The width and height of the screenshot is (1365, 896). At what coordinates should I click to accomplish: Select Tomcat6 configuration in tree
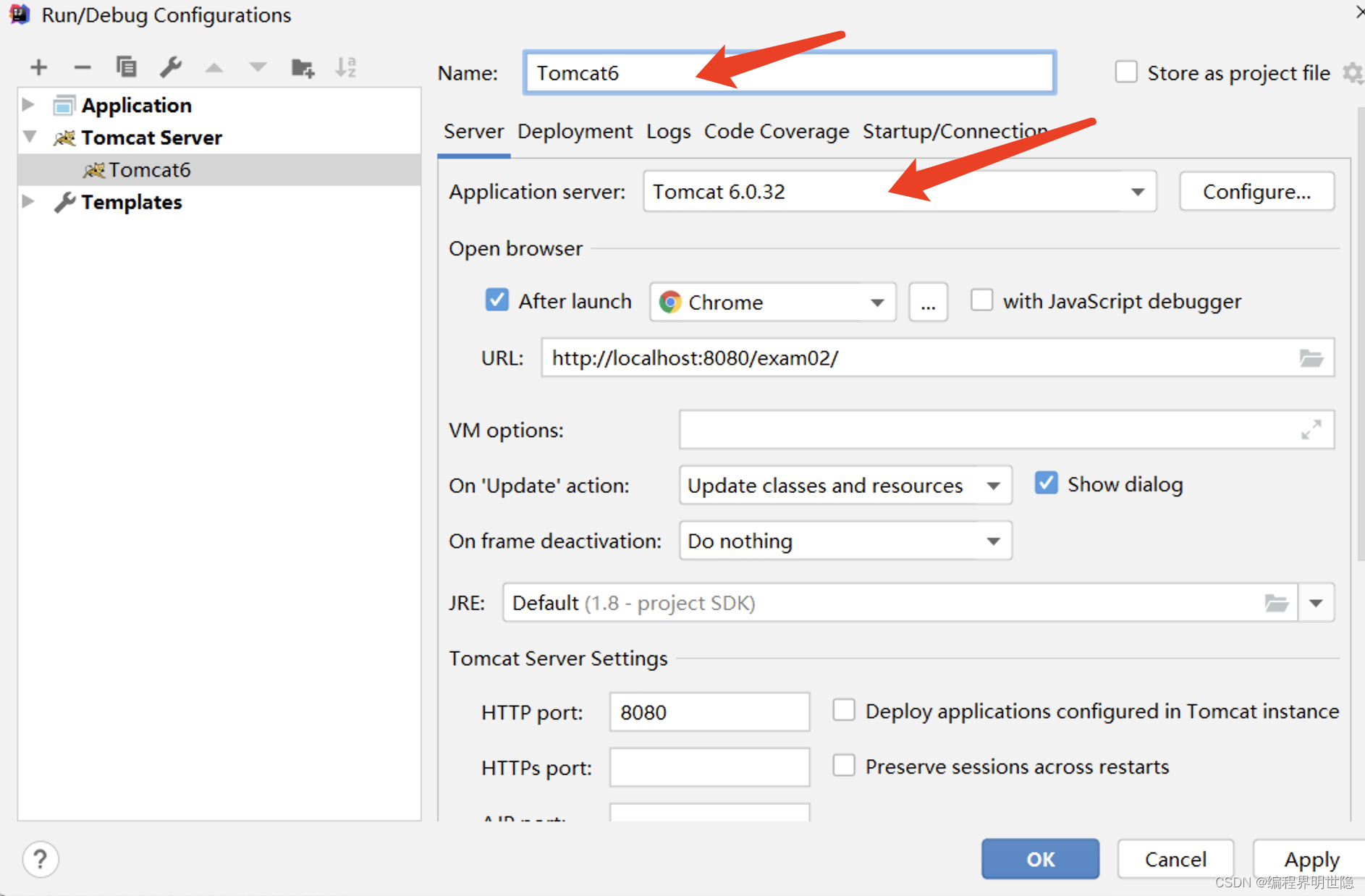219,170
